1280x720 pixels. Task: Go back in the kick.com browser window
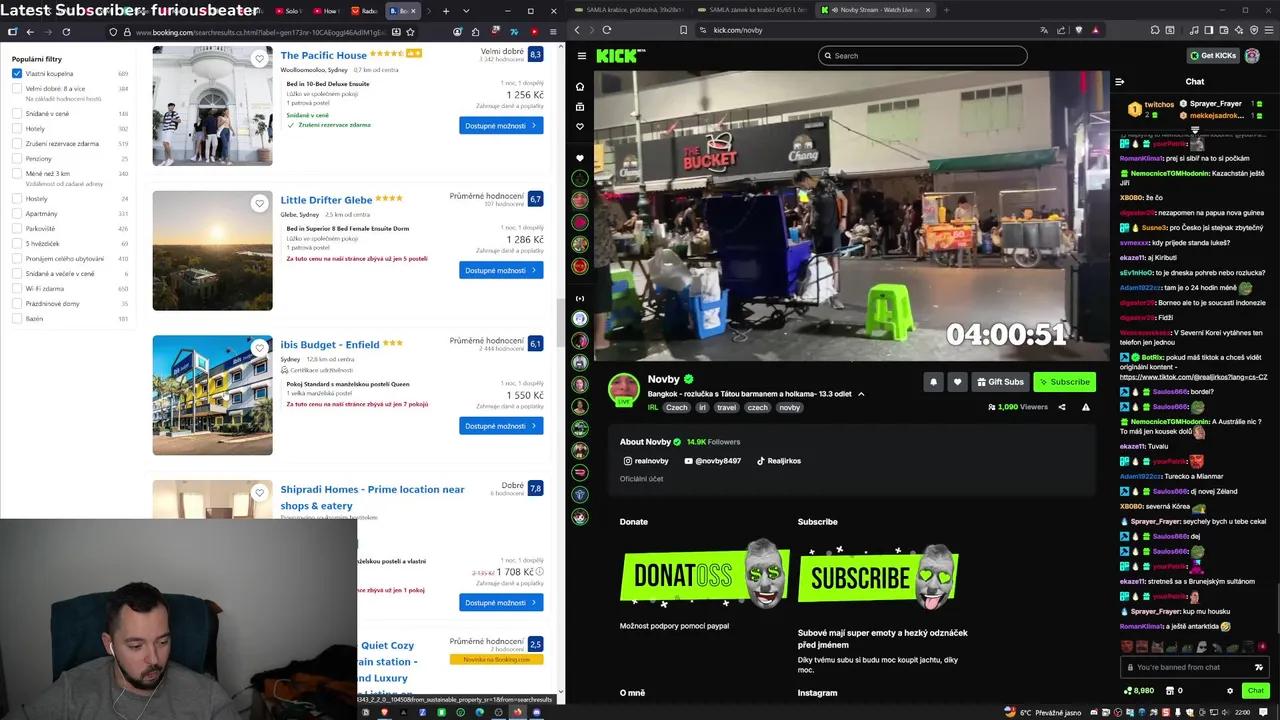[577, 30]
